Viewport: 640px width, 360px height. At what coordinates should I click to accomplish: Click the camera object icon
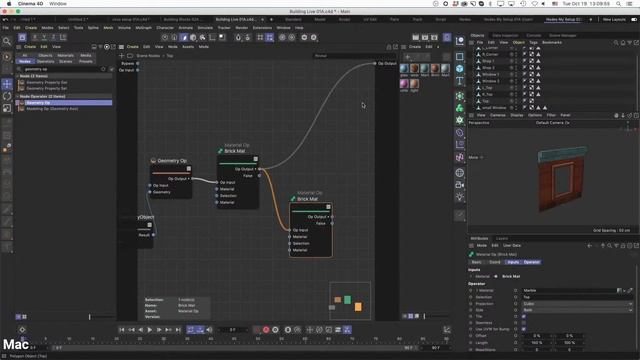point(460,185)
